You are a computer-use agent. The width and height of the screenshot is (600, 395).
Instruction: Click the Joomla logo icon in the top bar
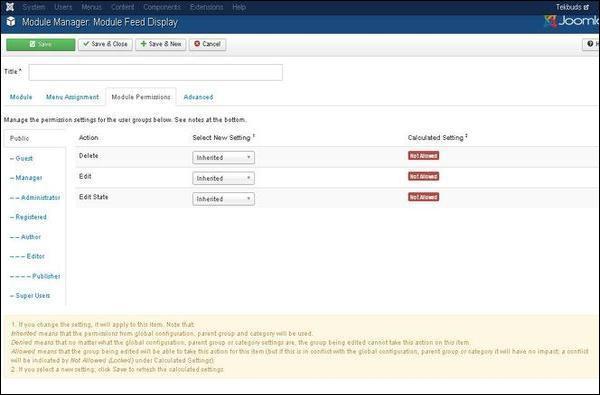pyautogui.click(x=10, y=7)
